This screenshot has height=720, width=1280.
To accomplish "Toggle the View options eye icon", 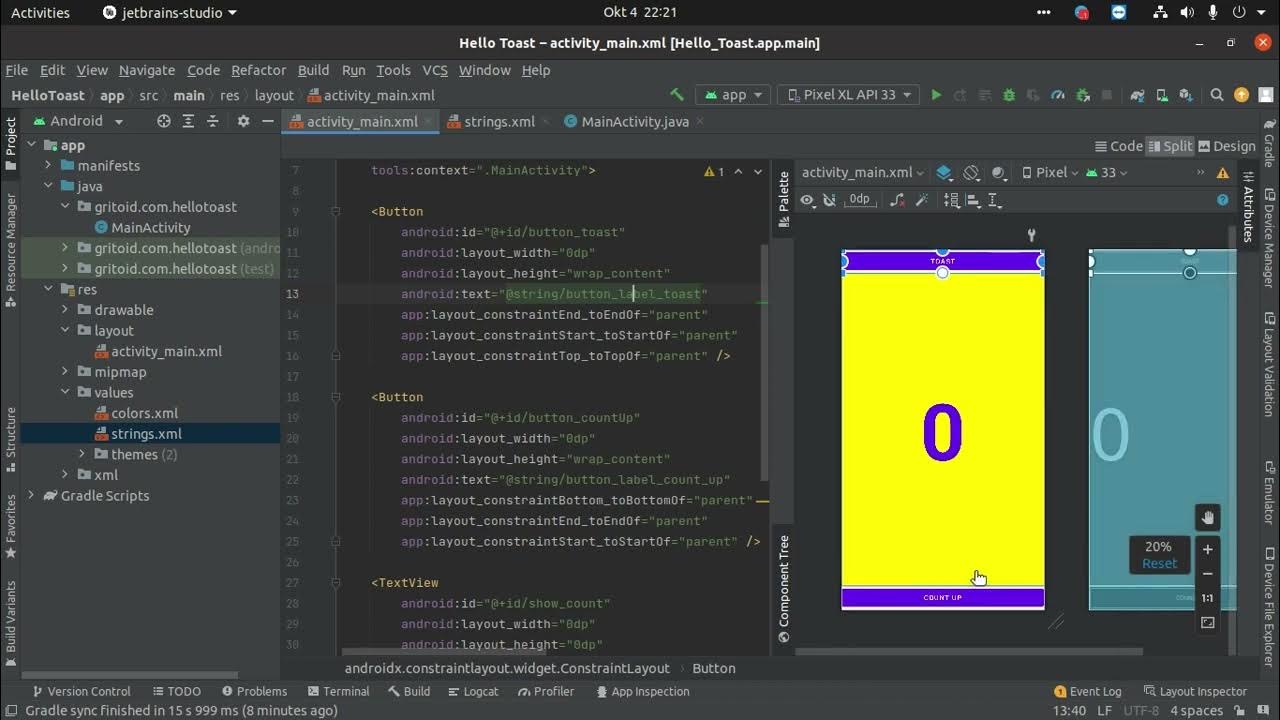I will pos(806,200).
